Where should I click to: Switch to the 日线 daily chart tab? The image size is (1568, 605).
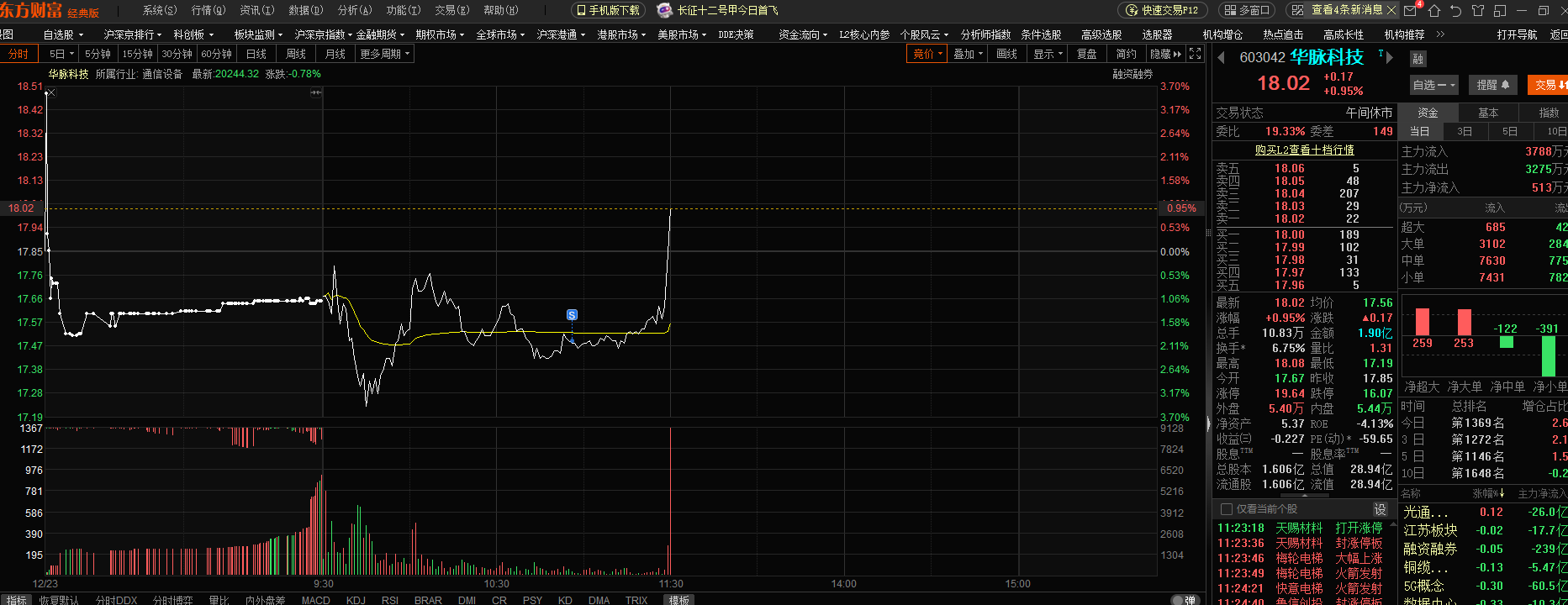pyautogui.click(x=256, y=54)
